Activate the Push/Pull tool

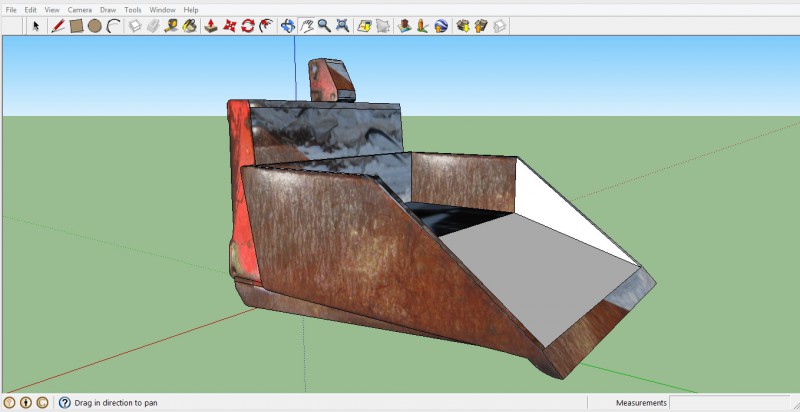(x=211, y=25)
